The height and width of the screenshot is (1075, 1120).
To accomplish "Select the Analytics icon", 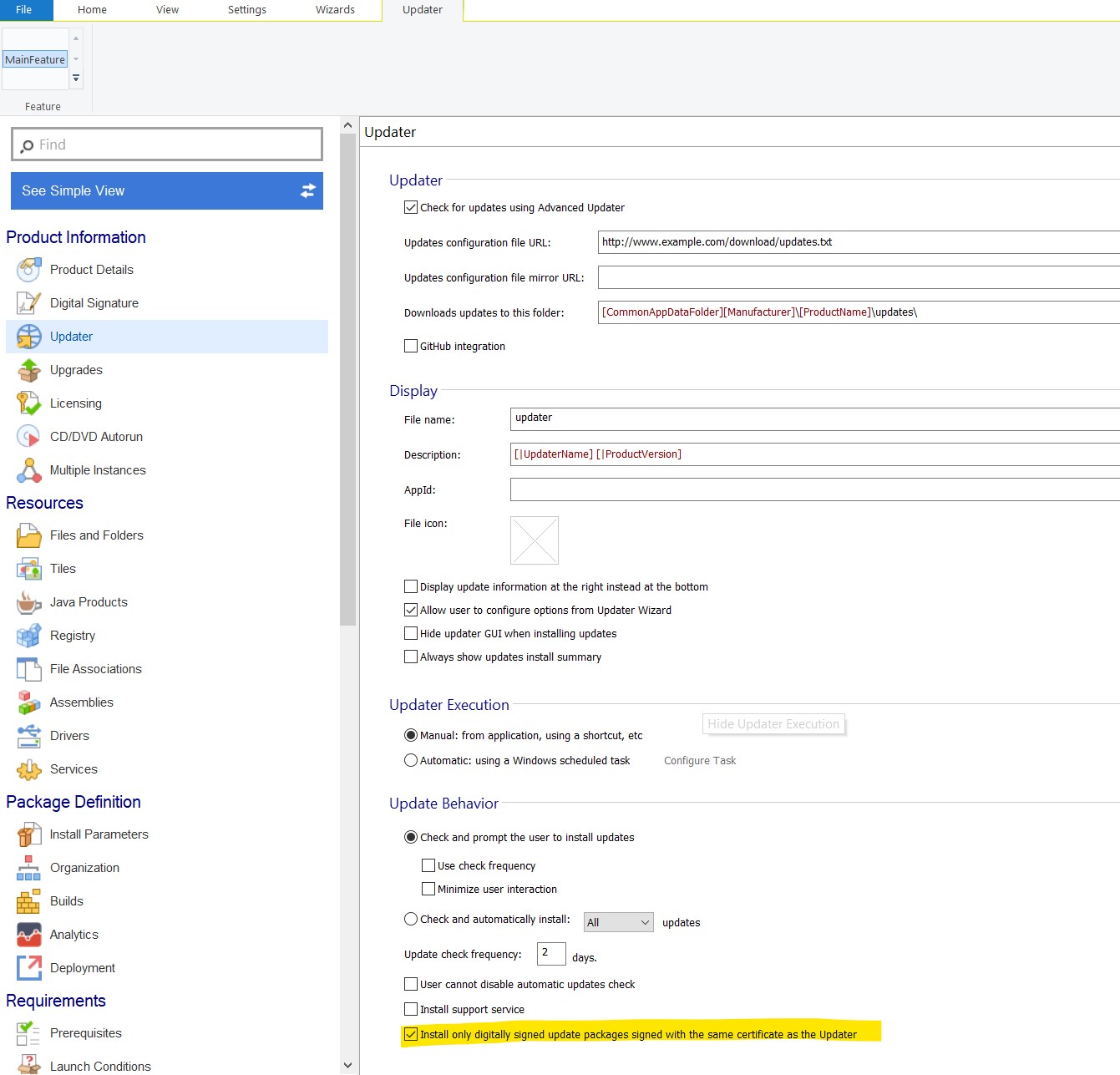I will pyautogui.click(x=28, y=935).
